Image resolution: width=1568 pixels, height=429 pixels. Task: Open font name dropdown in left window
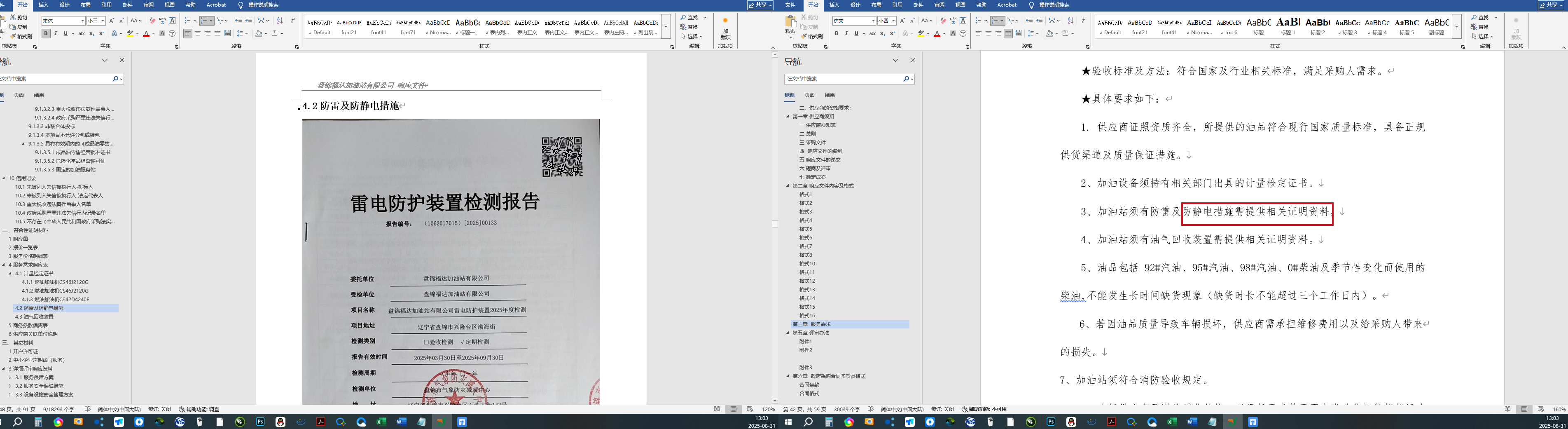tap(82, 21)
